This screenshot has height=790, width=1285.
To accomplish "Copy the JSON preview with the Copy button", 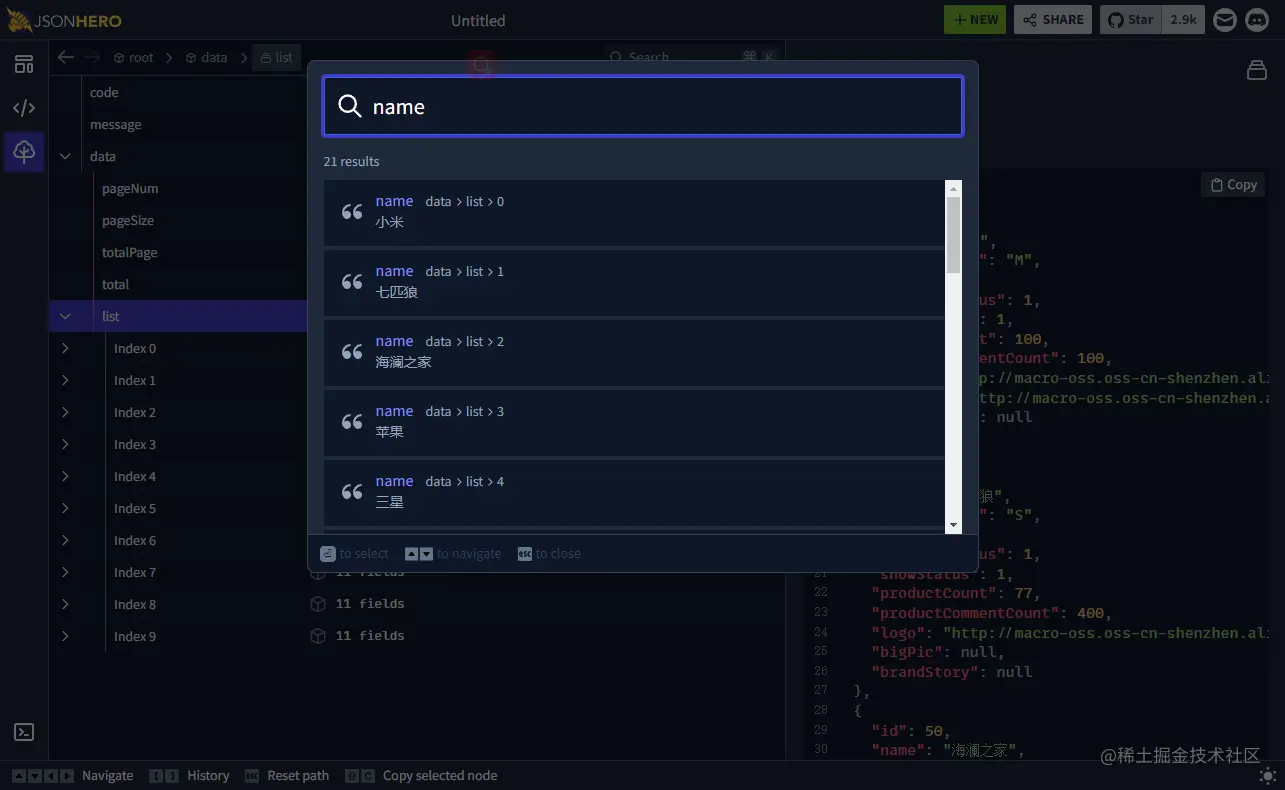I will tap(1233, 185).
